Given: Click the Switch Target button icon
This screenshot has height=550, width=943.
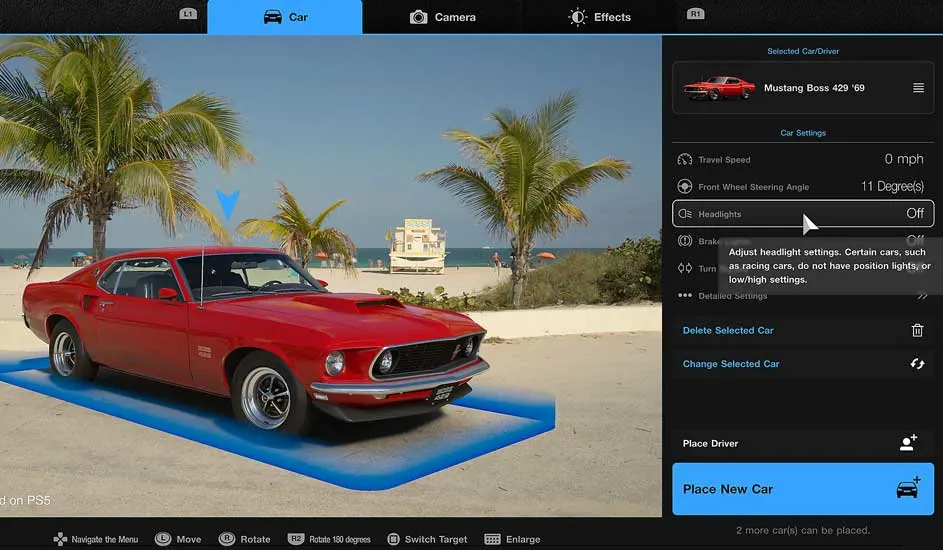Looking at the screenshot, I should [x=393, y=539].
